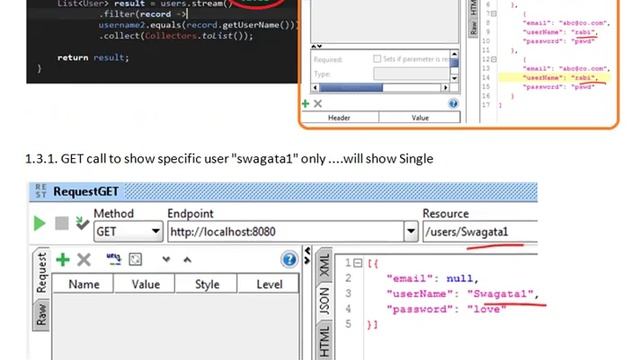
Task: Click the Resource field /users/Swagata1
Action: [x=480, y=232]
